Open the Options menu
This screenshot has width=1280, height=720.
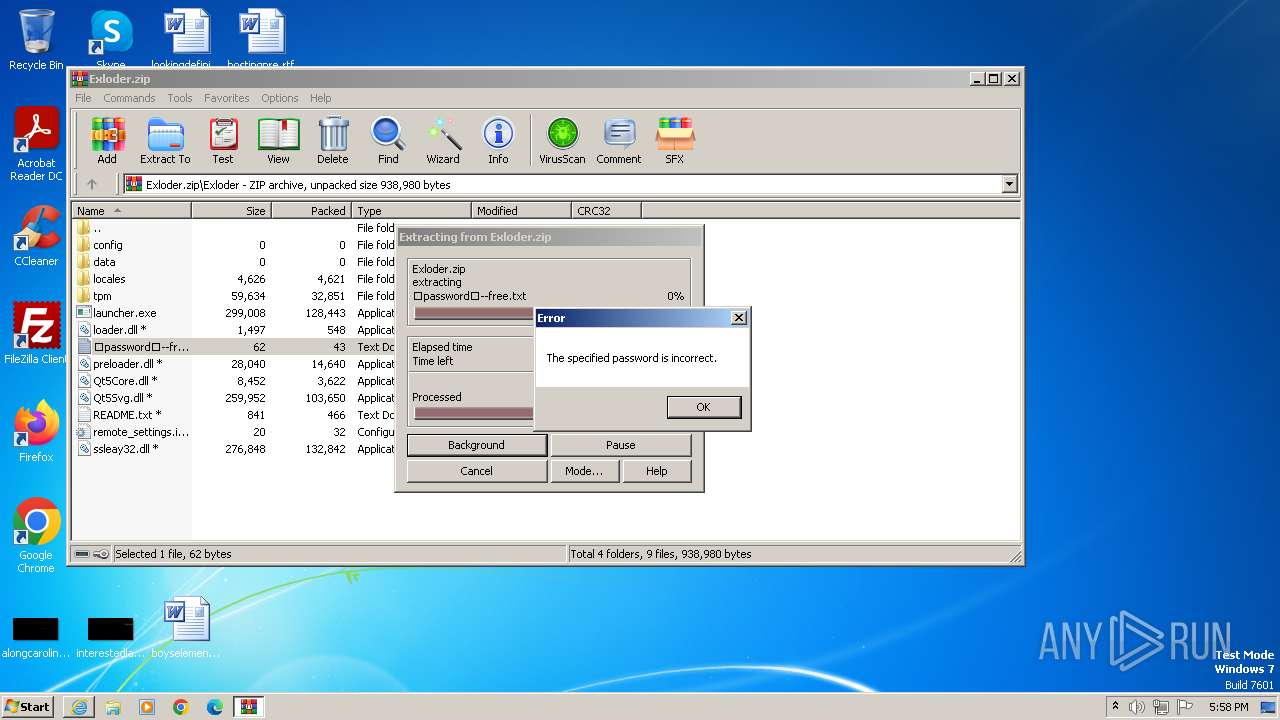[x=280, y=98]
